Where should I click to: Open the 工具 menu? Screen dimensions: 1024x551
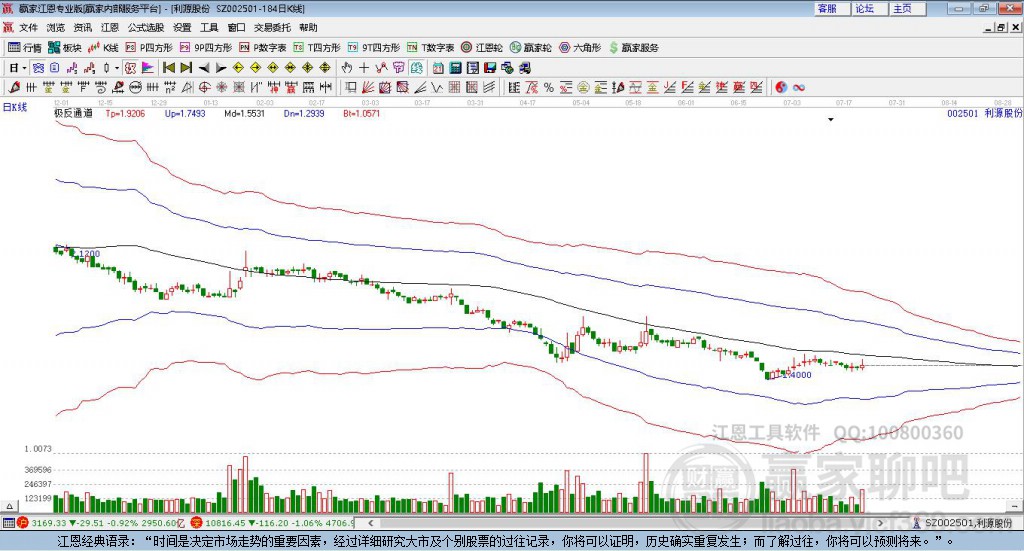coord(209,27)
